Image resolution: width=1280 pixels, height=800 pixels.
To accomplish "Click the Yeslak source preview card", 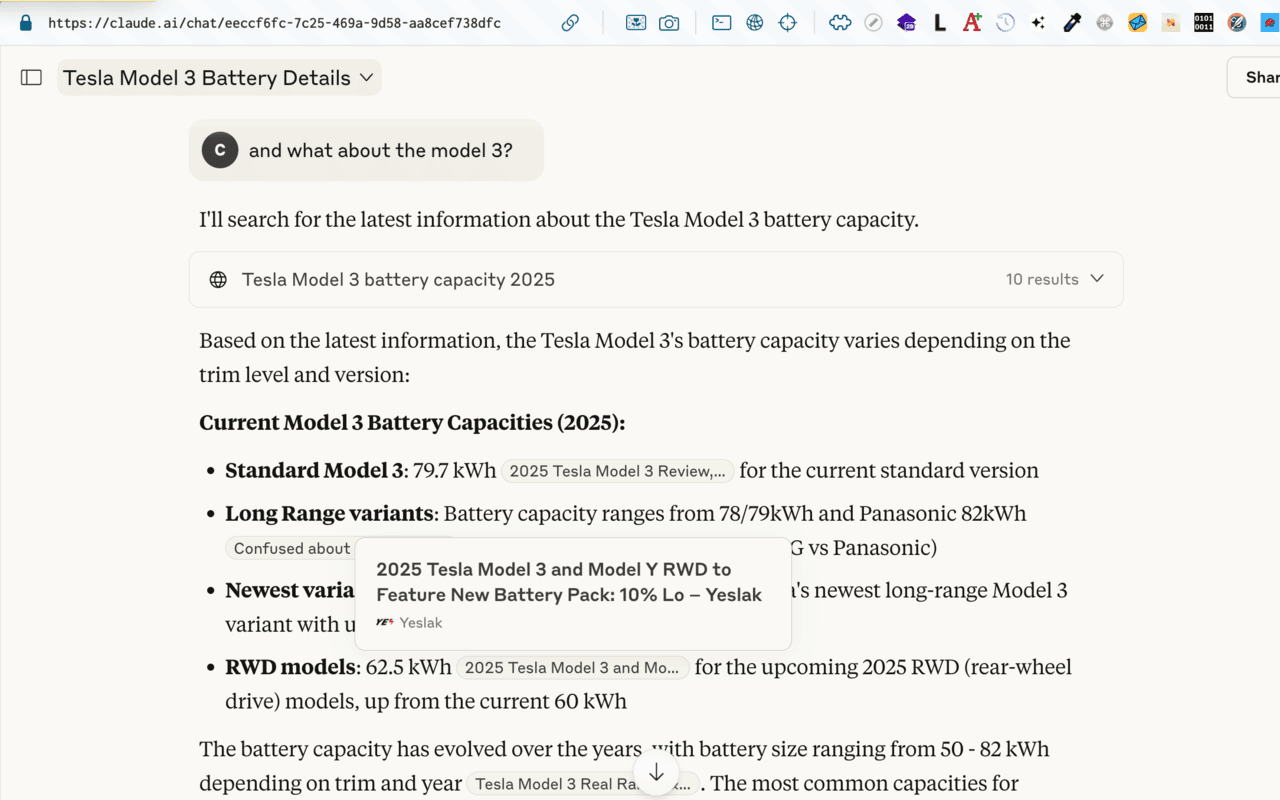I will pyautogui.click(x=572, y=594).
